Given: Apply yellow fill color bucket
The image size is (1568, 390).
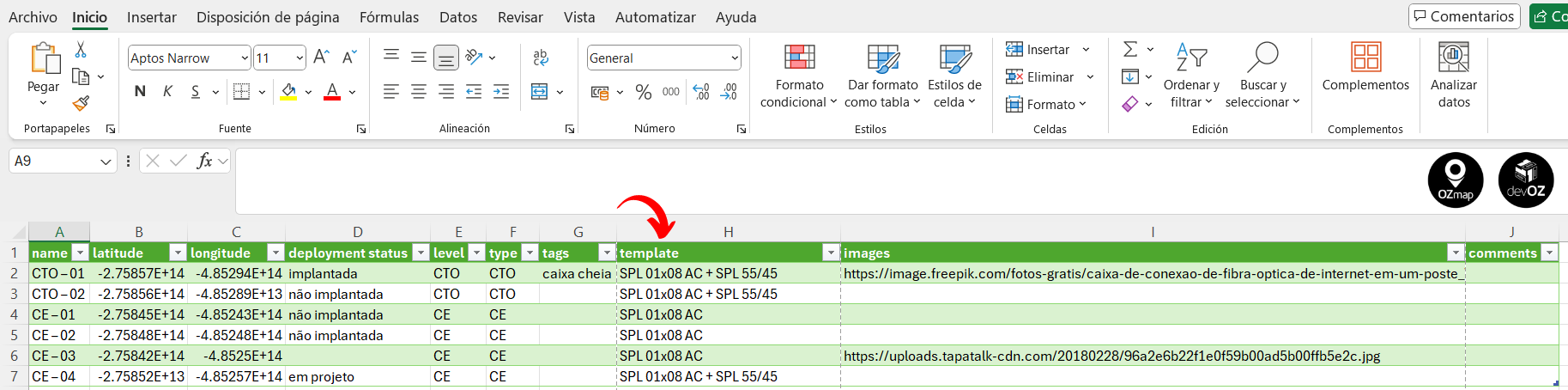Looking at the screenshot, I should pos(288,91).
